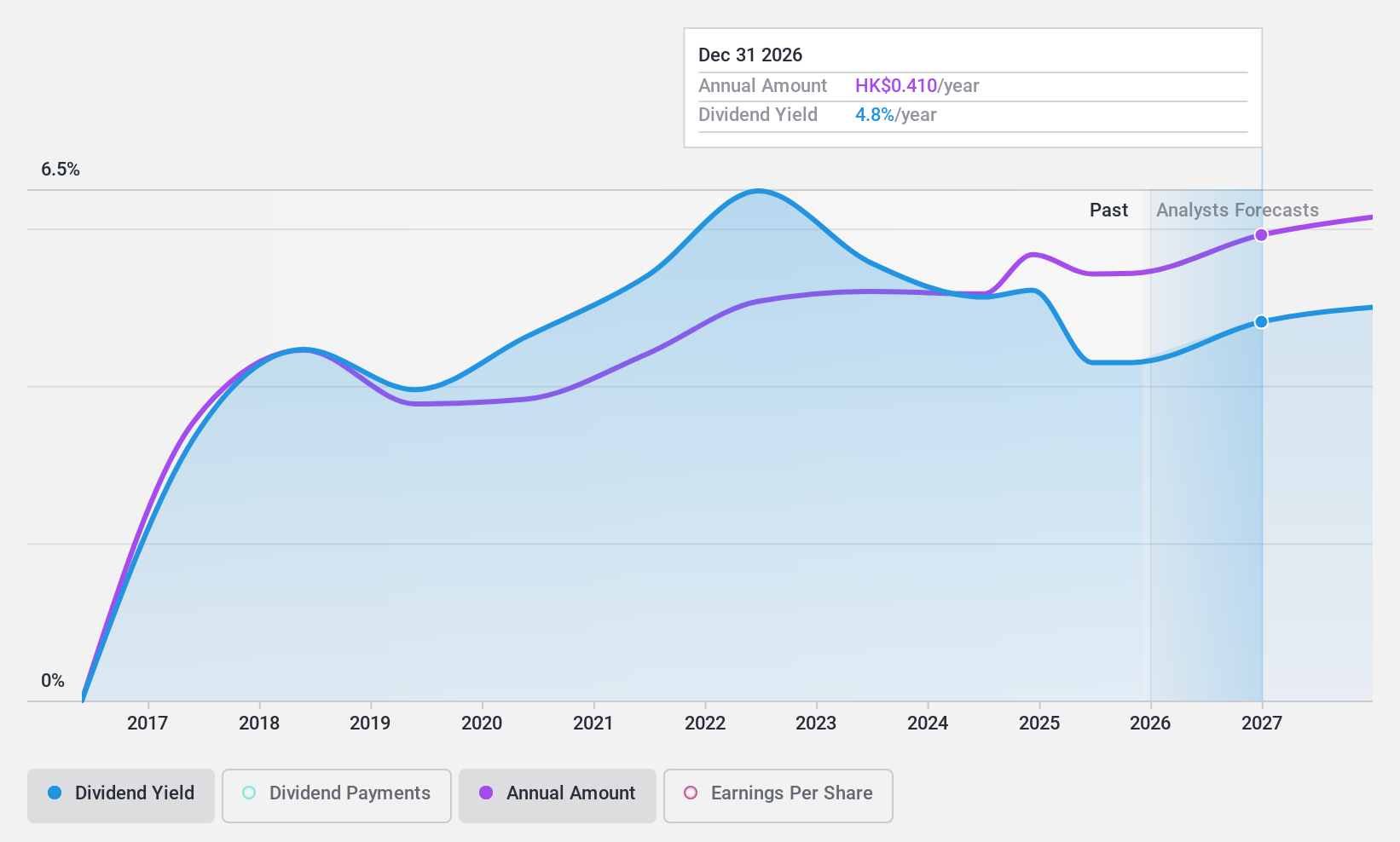Toggle the Earnings Per Share series on
The height and width of the screenshot is (842, 1400).
pyautogui.click(x=777, y=793)
